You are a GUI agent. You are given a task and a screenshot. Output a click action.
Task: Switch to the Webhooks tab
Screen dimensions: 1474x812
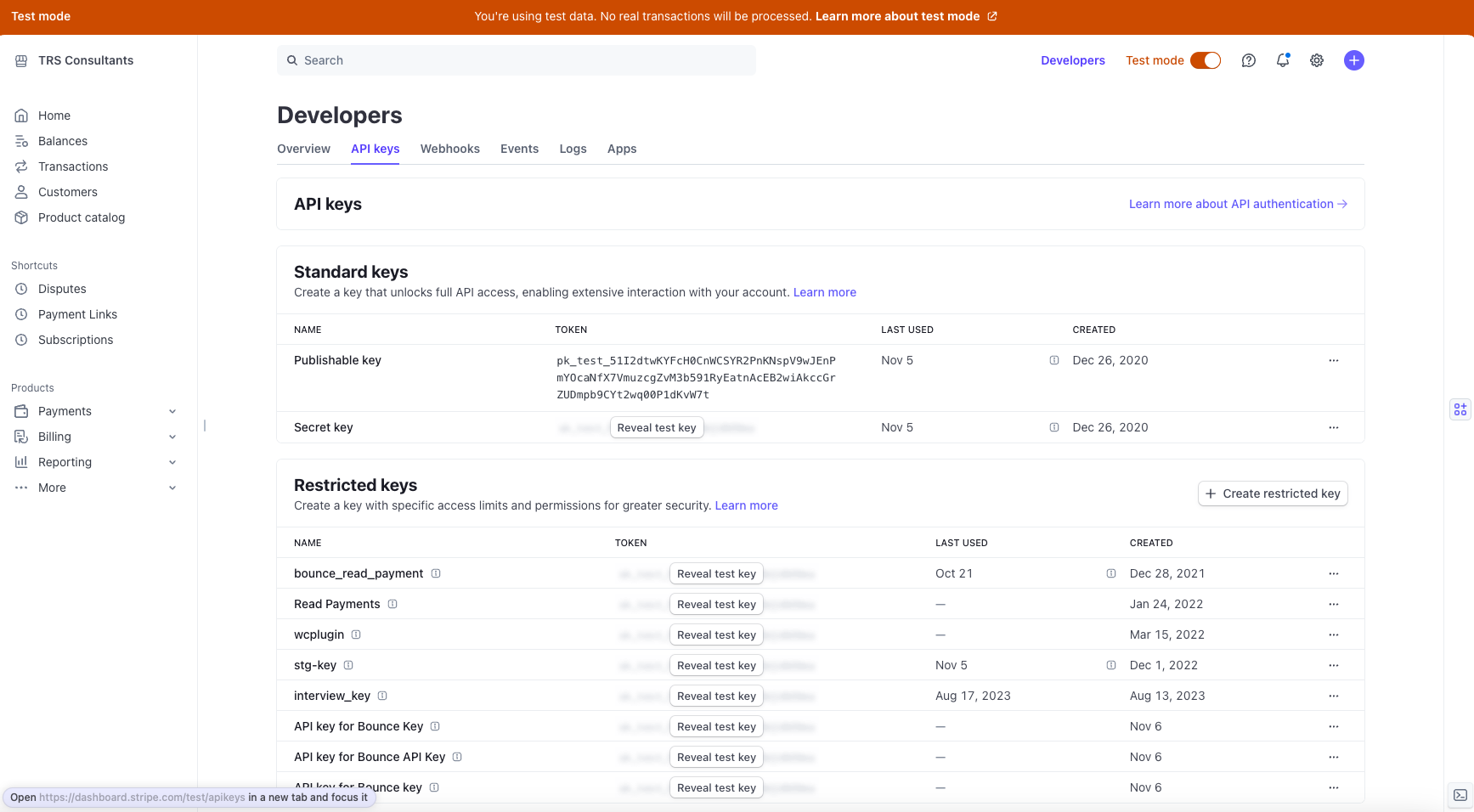click(450, 149)
